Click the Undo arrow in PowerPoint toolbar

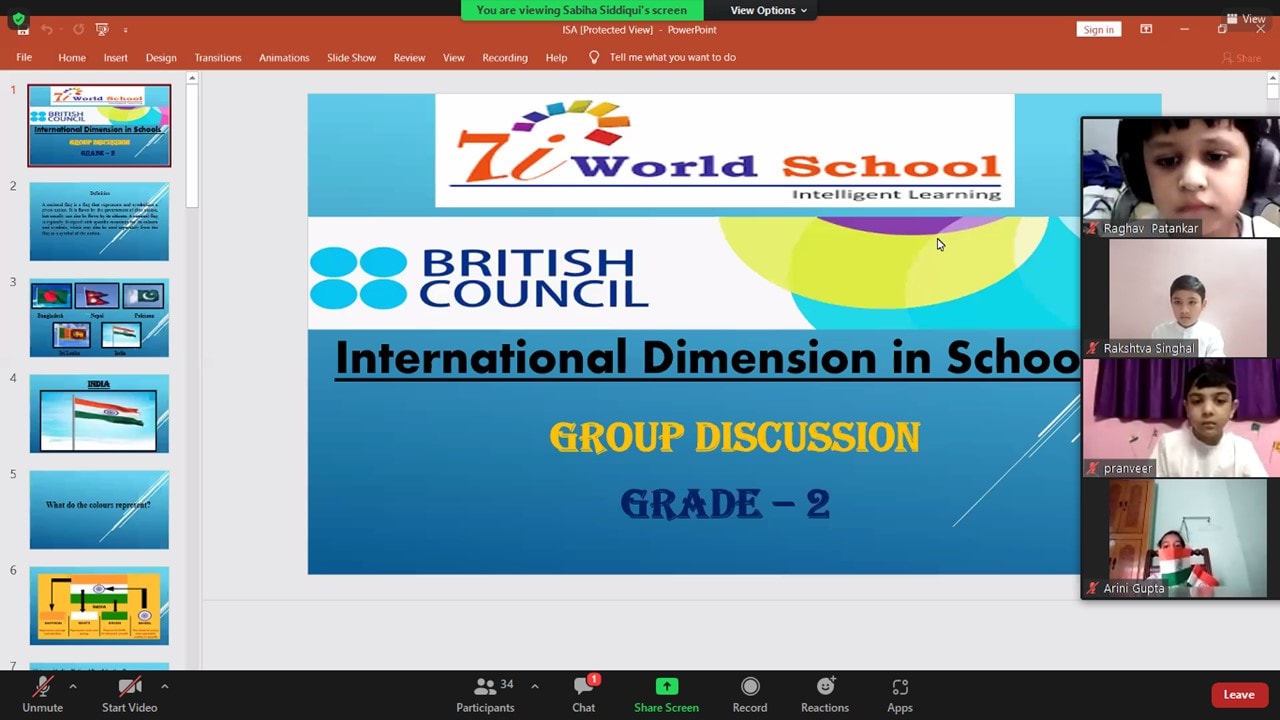[x=46, y=30]
